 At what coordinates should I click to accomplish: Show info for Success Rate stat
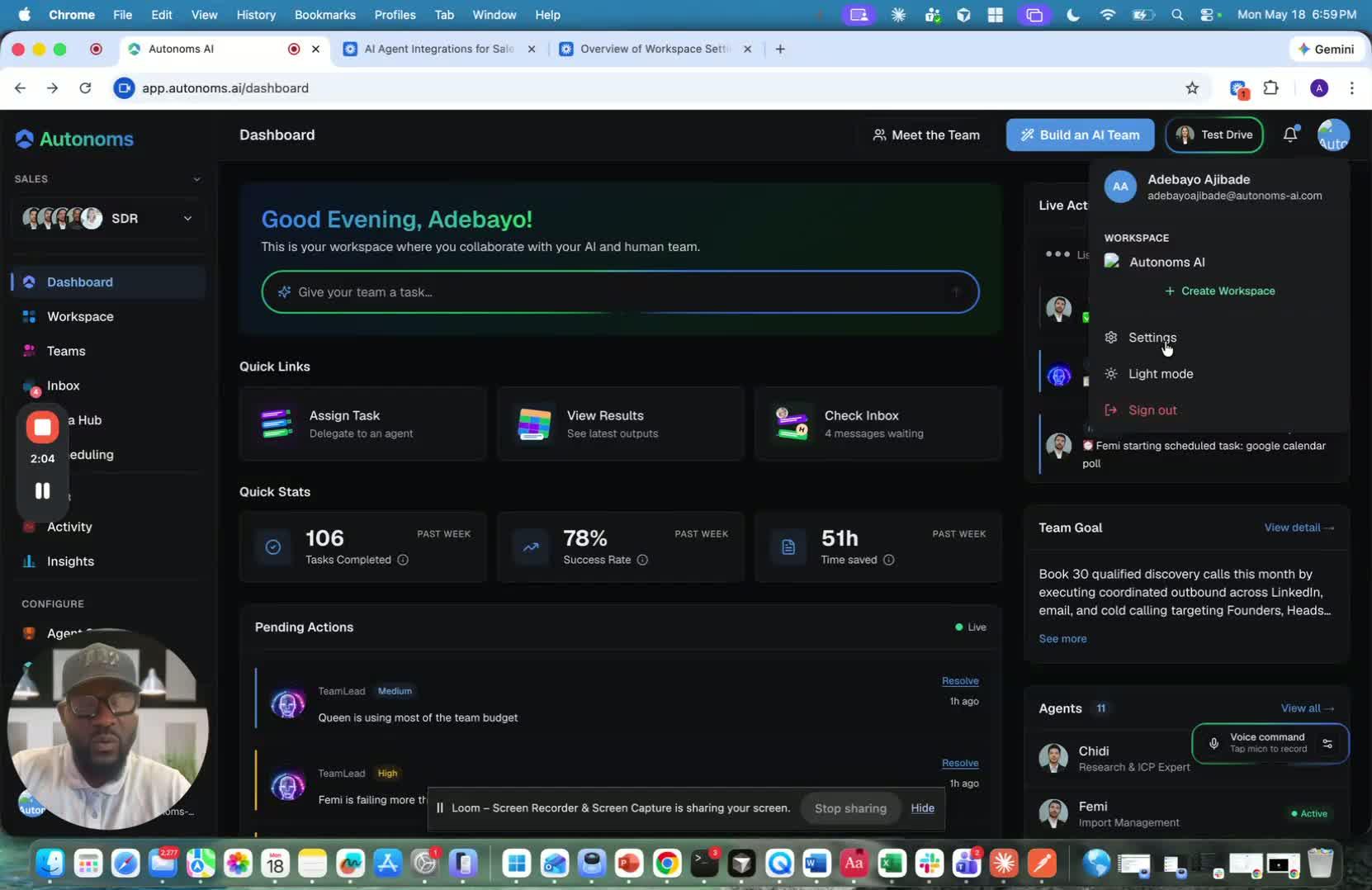(642, 560)
